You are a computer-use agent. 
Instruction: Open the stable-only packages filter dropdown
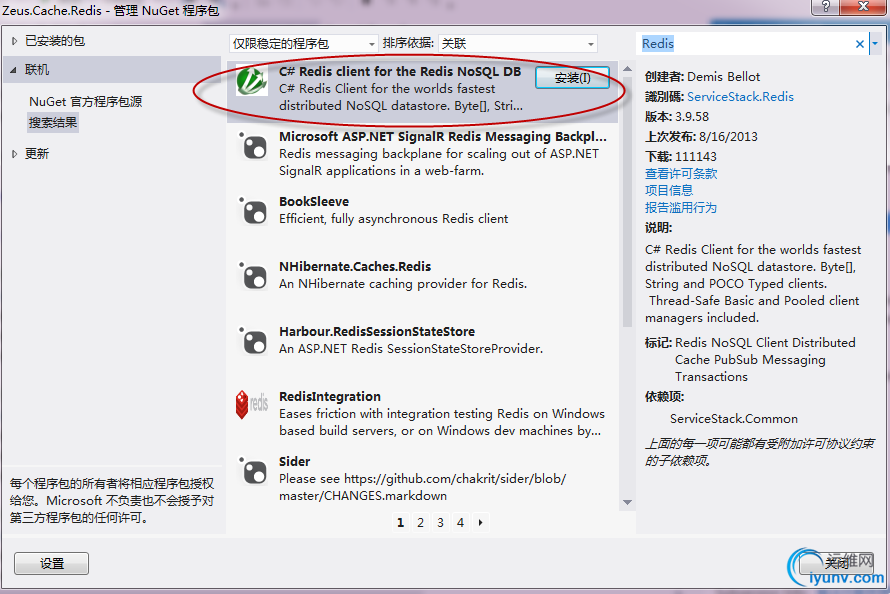(303, 44)
